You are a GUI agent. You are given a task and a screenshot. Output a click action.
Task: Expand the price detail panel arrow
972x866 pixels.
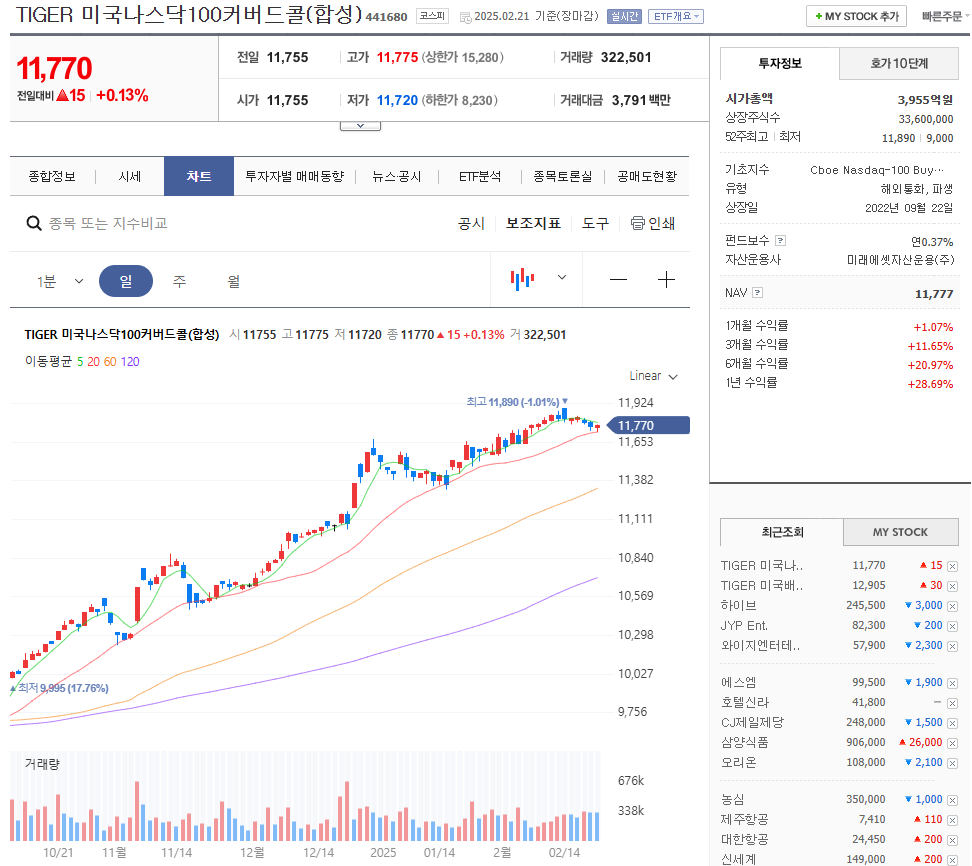click(x=360, y=126)
